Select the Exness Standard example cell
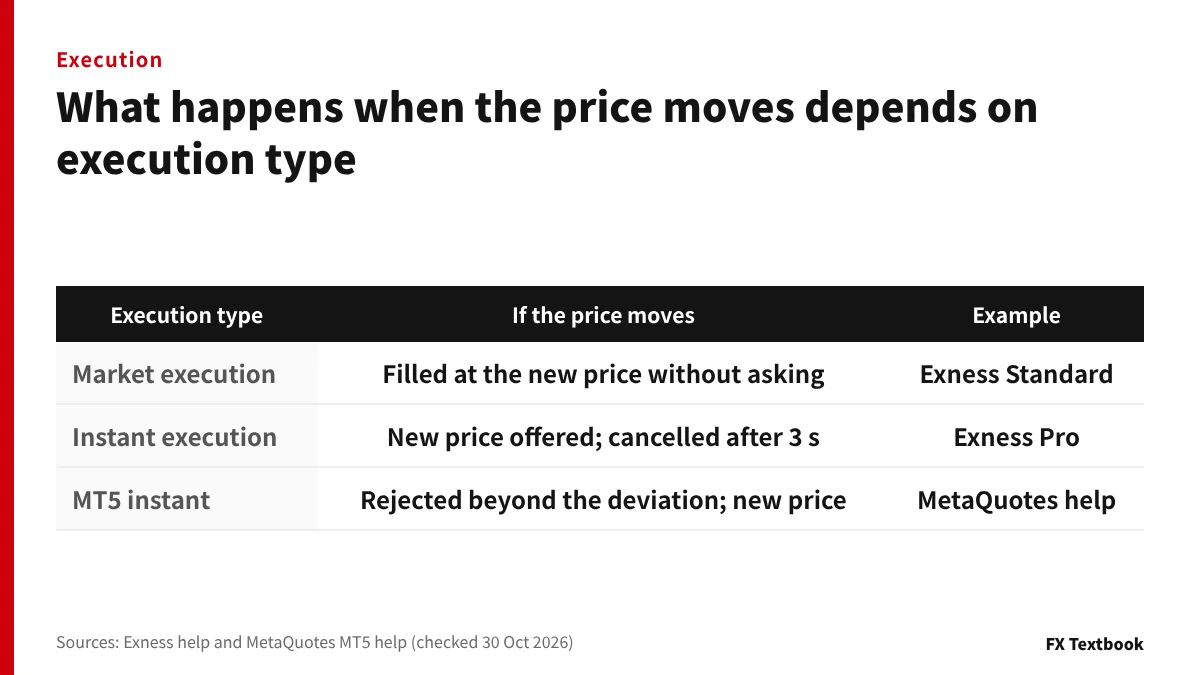 click(x=1016, y=374)
